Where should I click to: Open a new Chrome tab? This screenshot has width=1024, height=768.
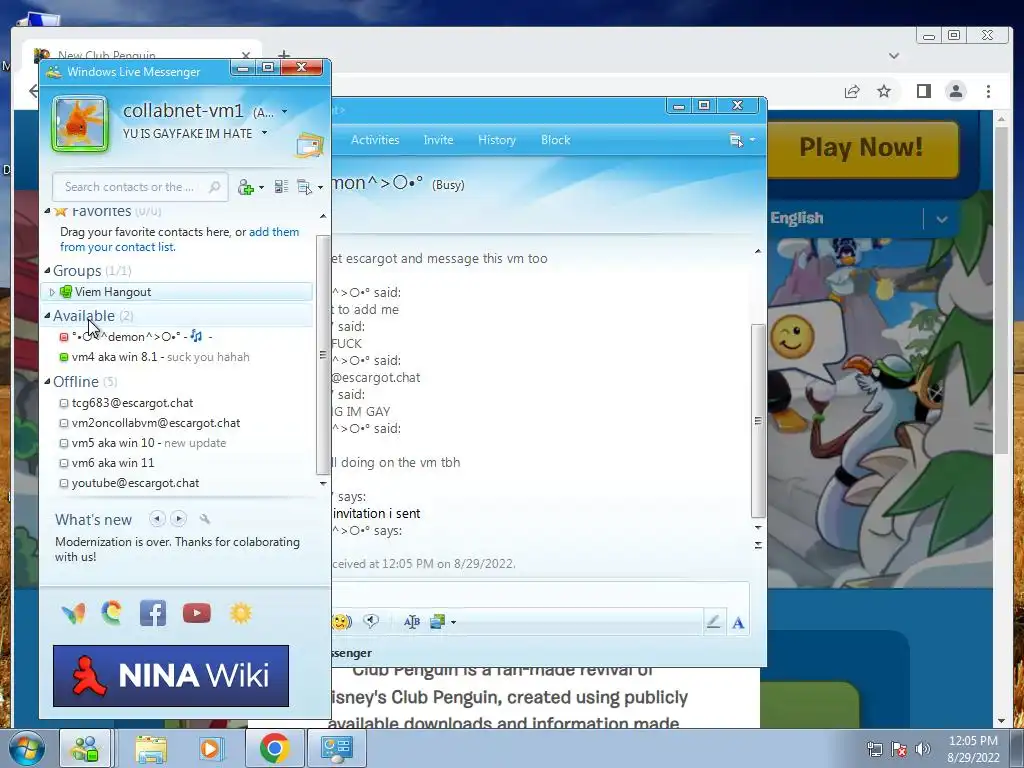283,56
